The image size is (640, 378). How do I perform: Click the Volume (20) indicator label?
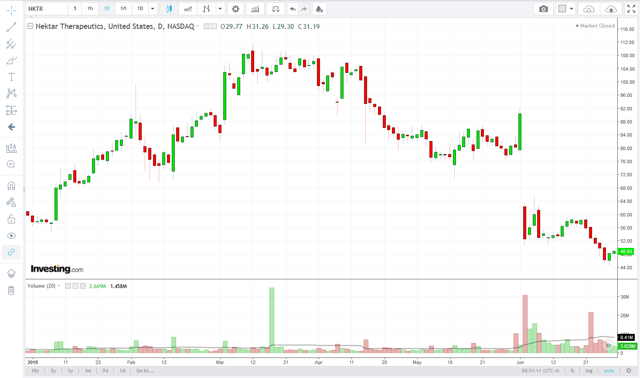(41, 286)
